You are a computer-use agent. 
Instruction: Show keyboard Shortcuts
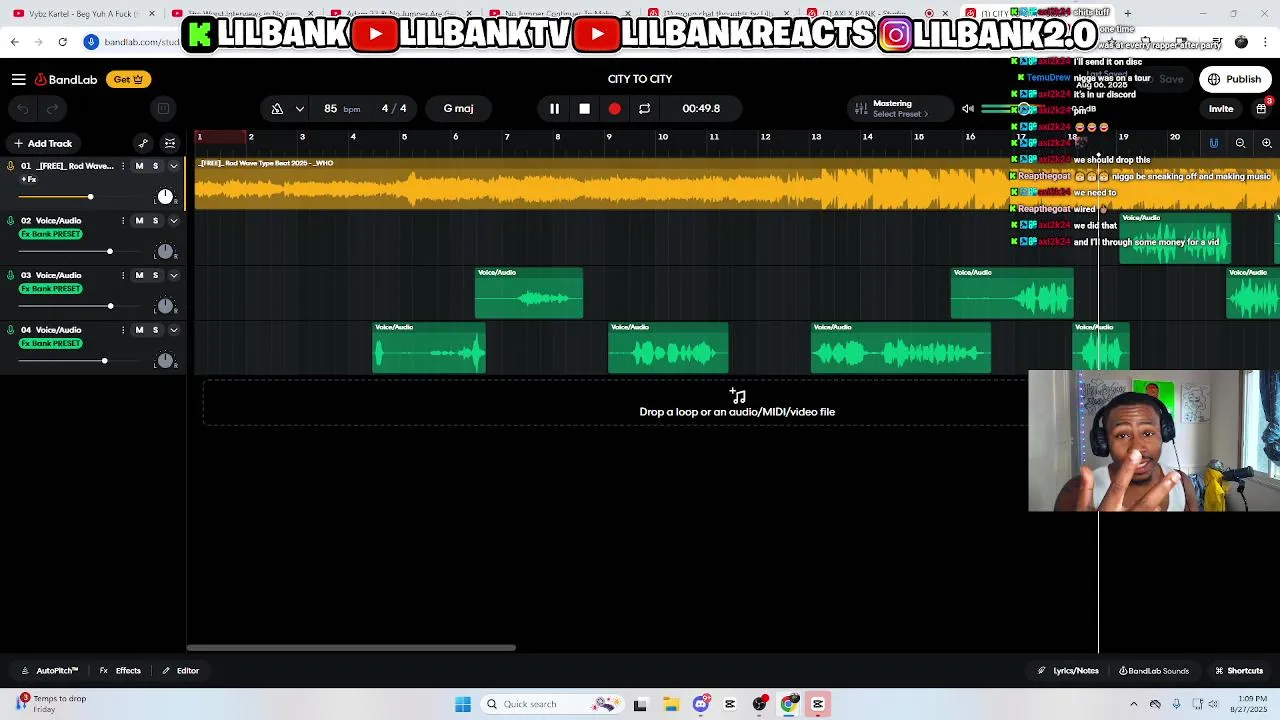point(1239,671)
